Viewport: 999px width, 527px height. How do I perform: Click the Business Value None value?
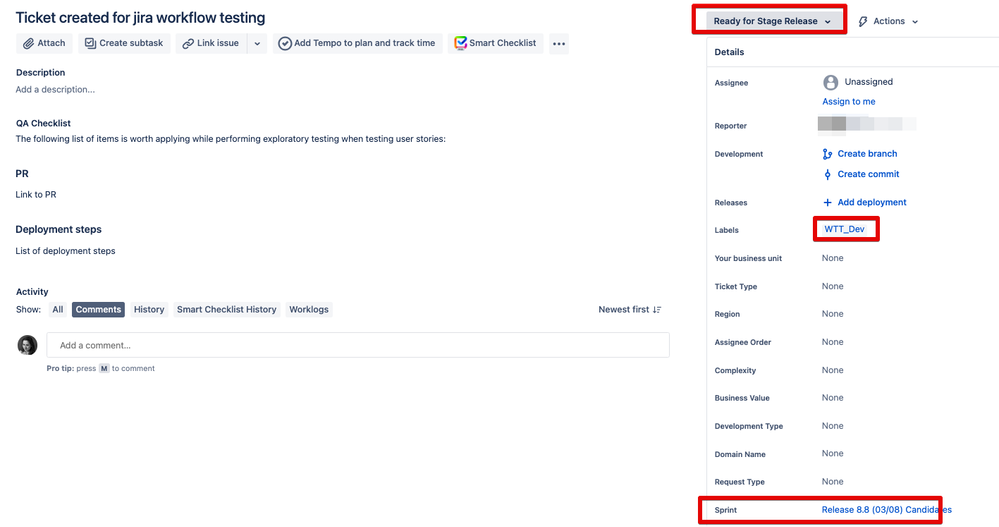(832, 398)
